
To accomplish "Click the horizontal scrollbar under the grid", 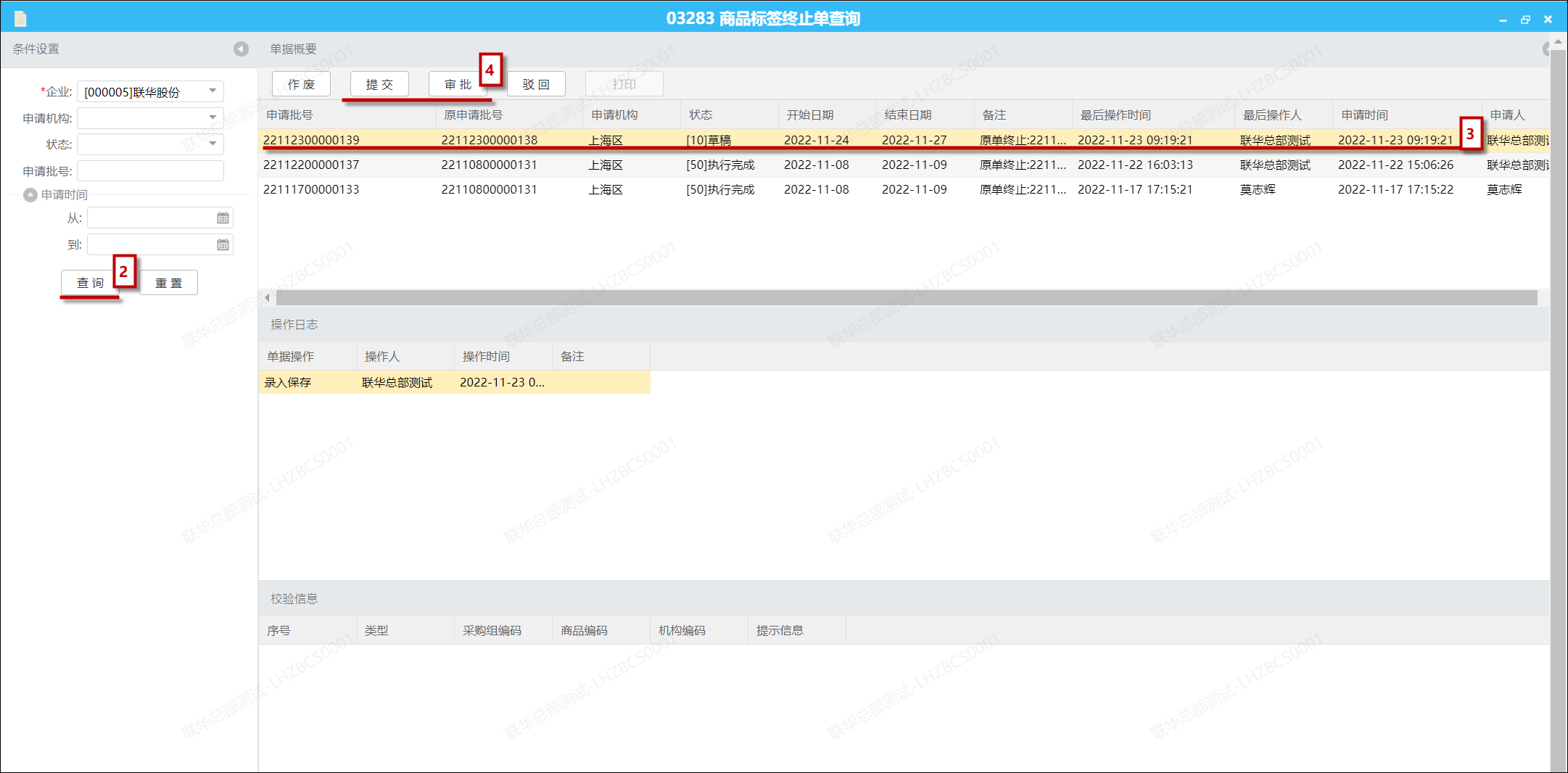I will coord(905,298).
